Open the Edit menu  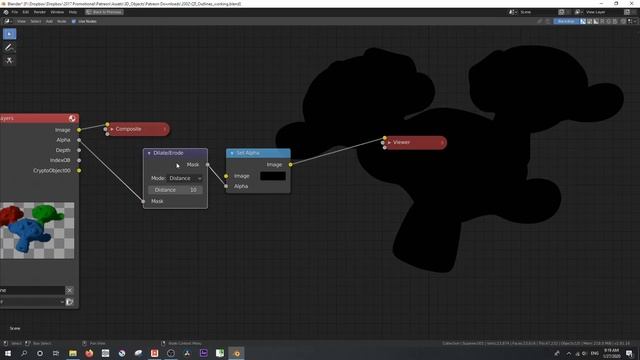[x=26, y=12]
